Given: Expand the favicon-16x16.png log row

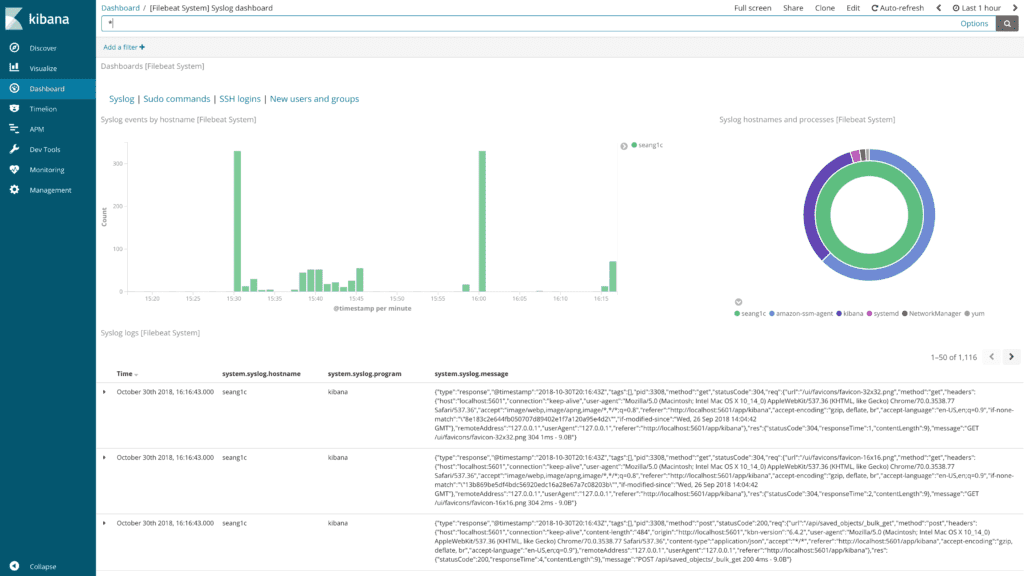Looking at the screenshot, I should click(104, 457).
